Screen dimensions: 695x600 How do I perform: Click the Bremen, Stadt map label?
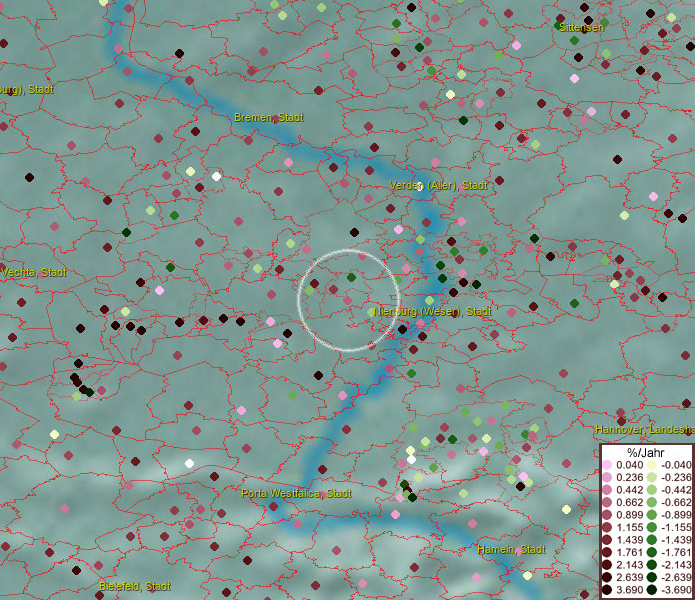(268, 118)
